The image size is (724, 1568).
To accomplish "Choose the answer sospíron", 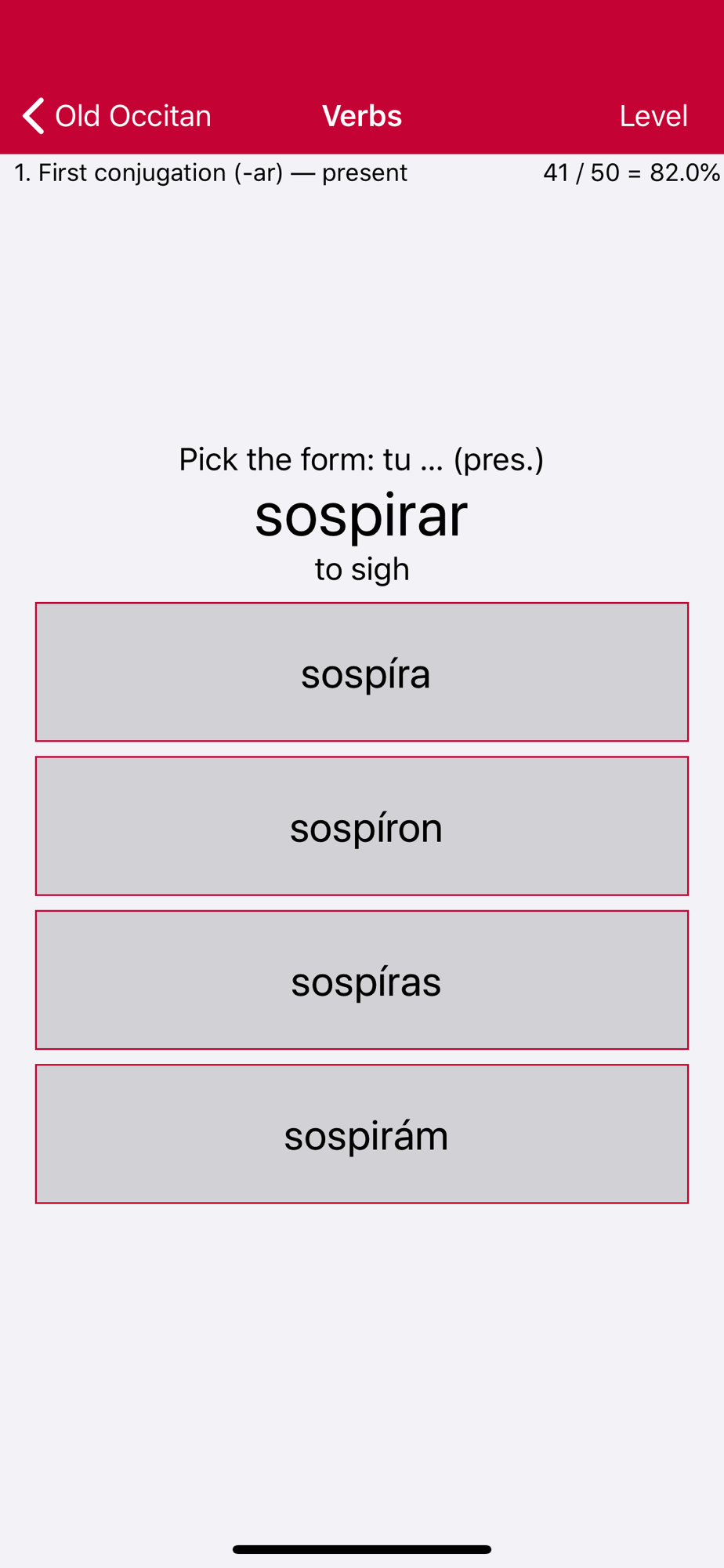I will (x=362, y=826).
